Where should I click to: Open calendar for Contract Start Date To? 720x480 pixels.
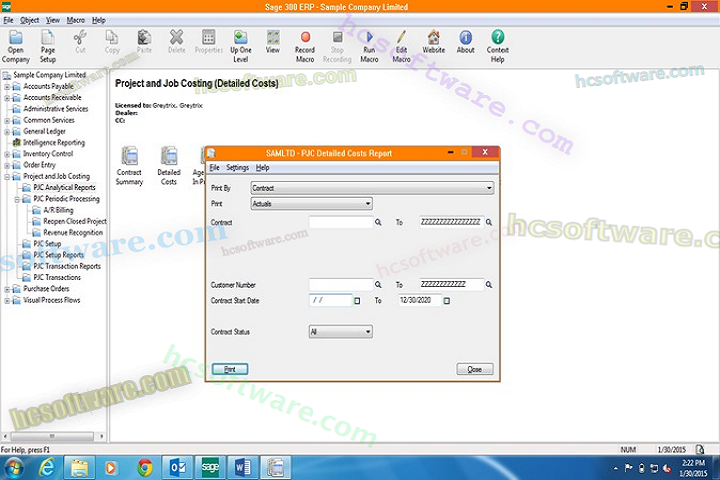446,301
